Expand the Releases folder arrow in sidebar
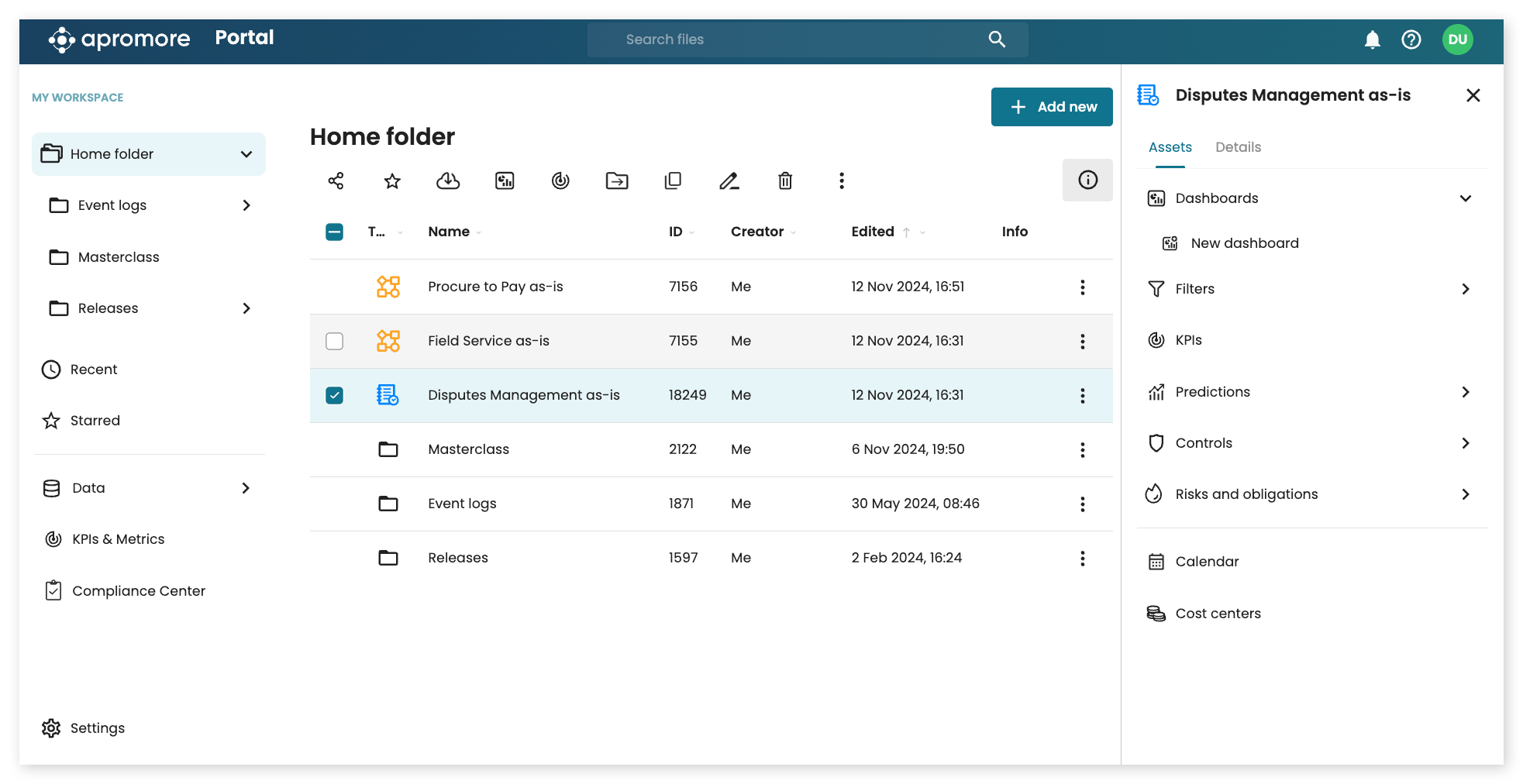The width and height of the screenshot is (1523, 784). 246,308
